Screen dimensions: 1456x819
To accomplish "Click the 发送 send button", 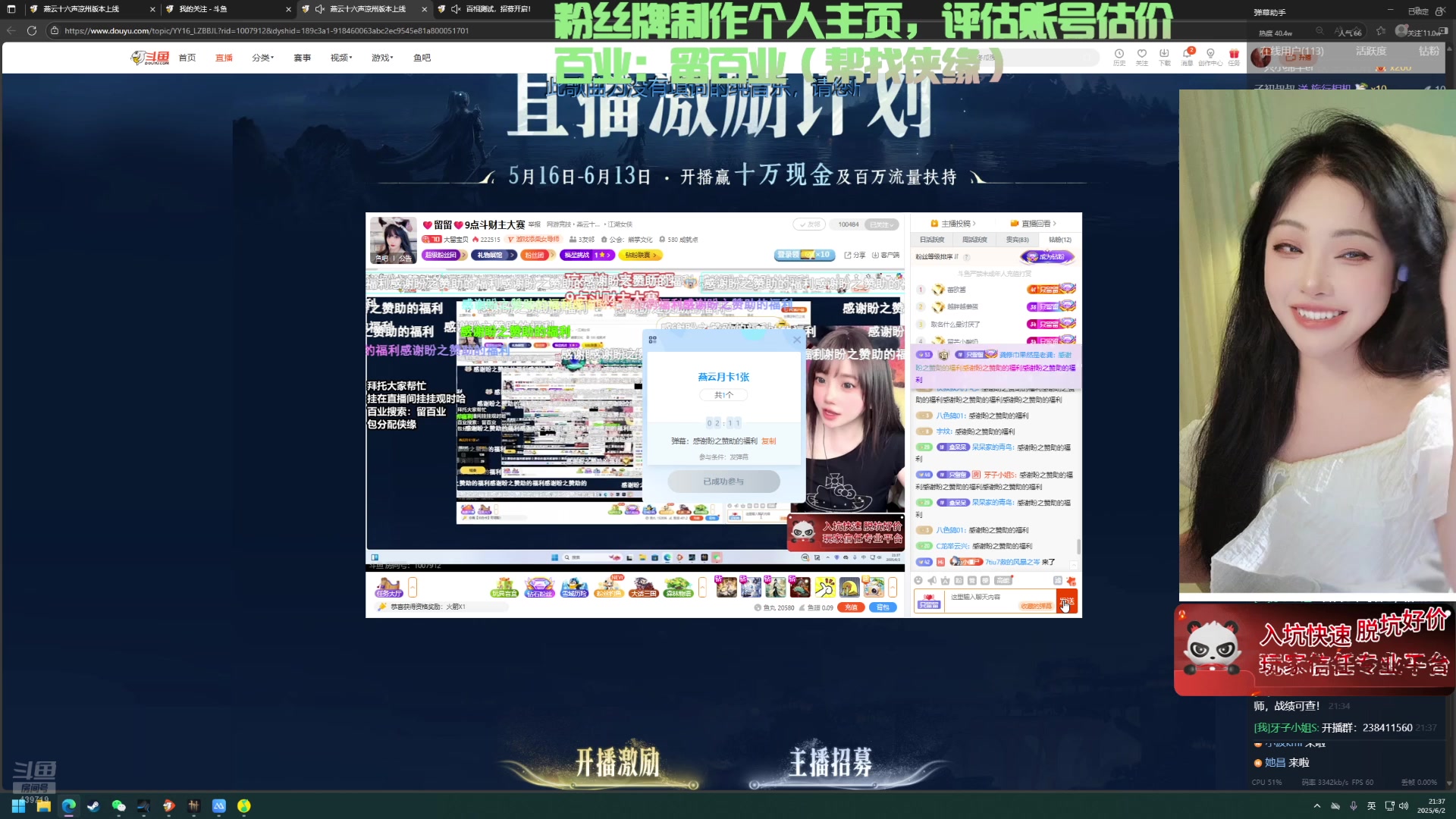I will (x=1067, y=603).
